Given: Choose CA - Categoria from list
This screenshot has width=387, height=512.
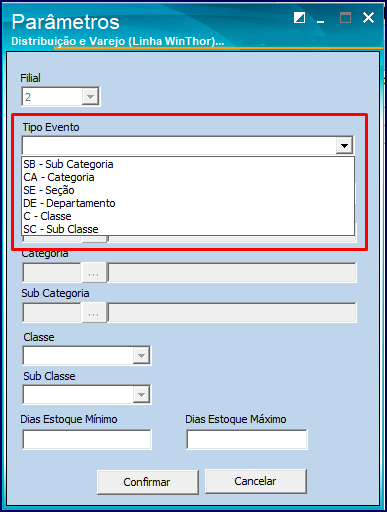Looking at the screenshot, I should pos(188,177).
